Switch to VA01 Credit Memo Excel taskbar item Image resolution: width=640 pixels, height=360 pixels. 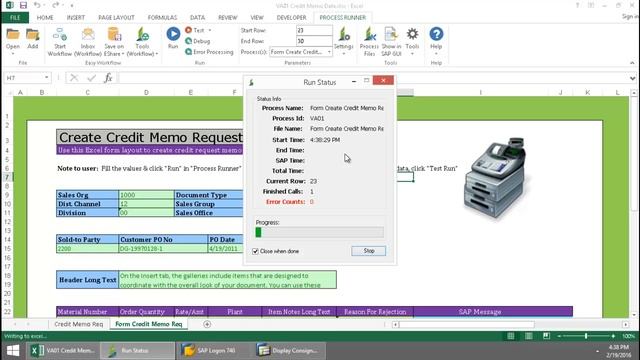coord(62,351)
